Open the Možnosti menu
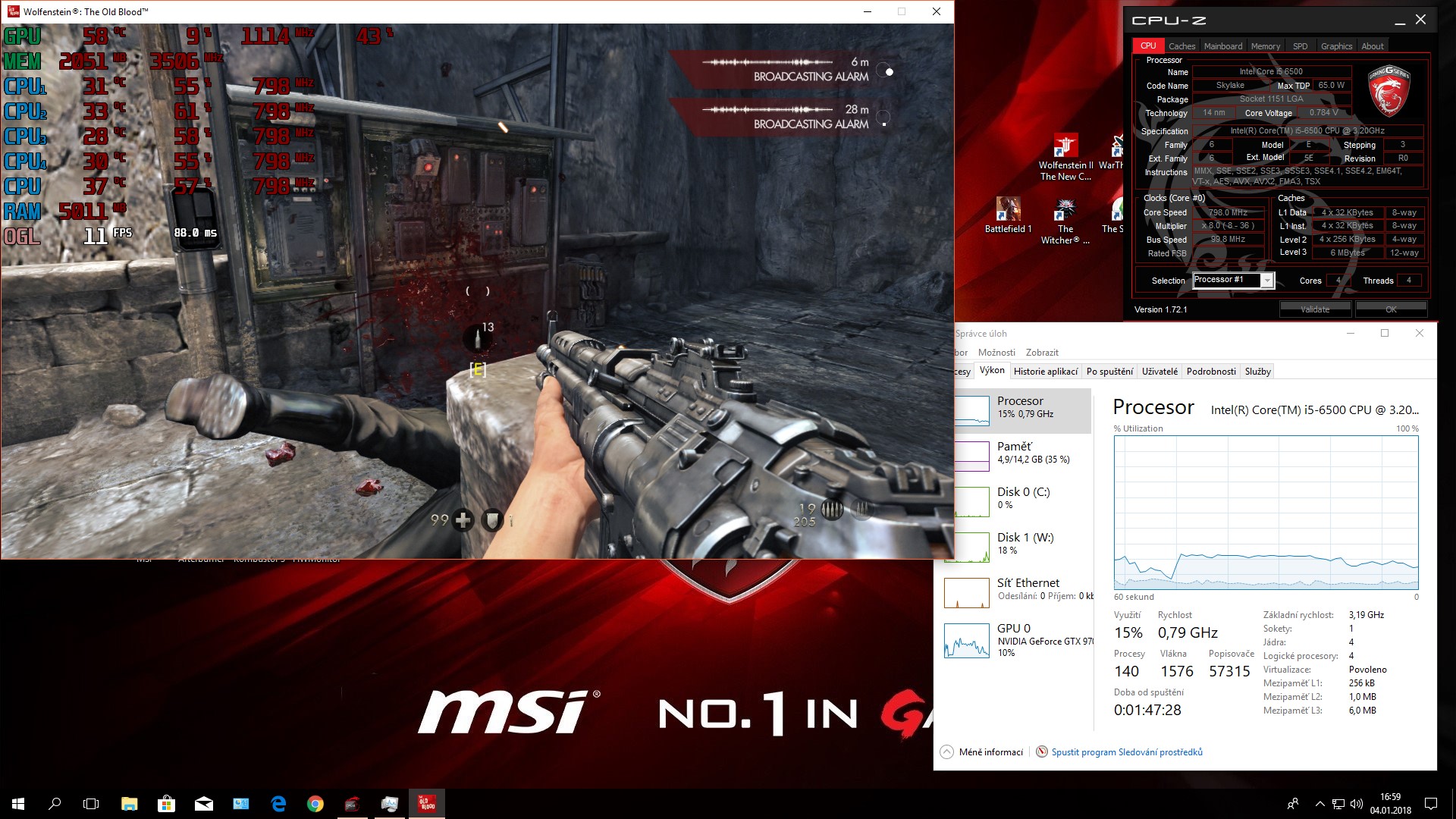The height and width of the screenshot is (819, 1456). pos(996,353)
